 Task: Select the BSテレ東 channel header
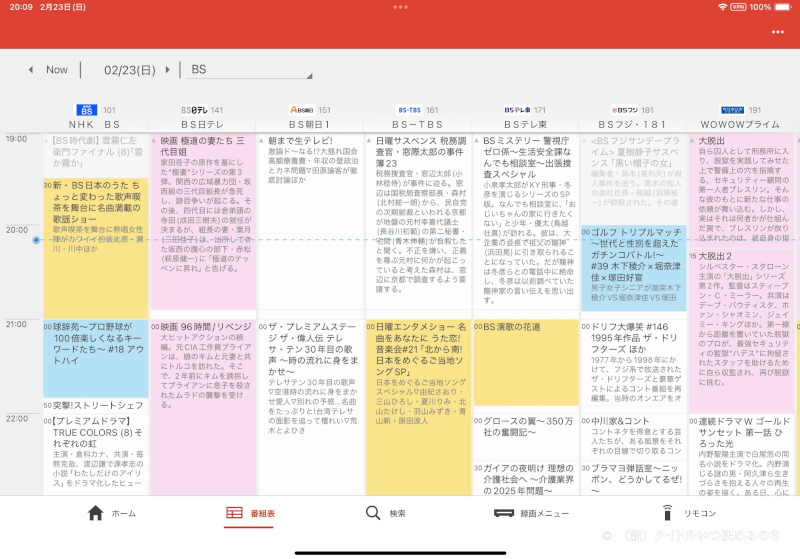pyautogui.click(x=526, y=124)
